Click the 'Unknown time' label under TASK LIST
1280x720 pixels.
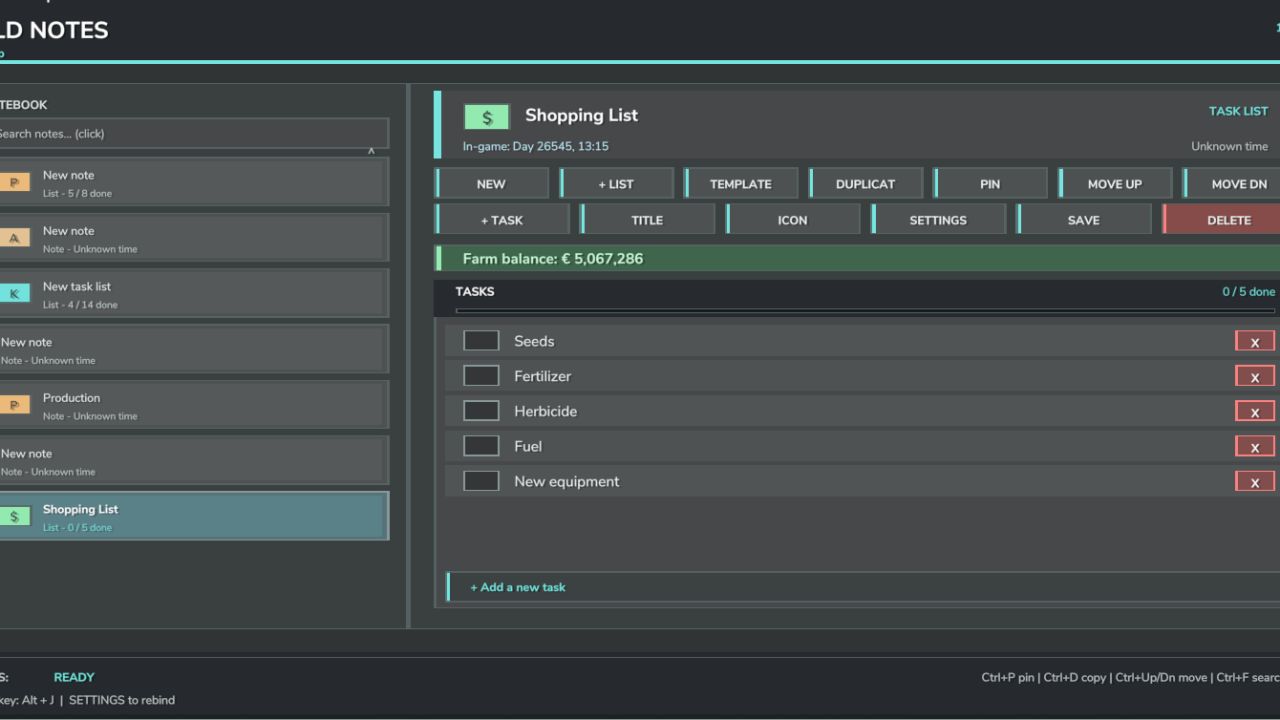click(1230, 146)
